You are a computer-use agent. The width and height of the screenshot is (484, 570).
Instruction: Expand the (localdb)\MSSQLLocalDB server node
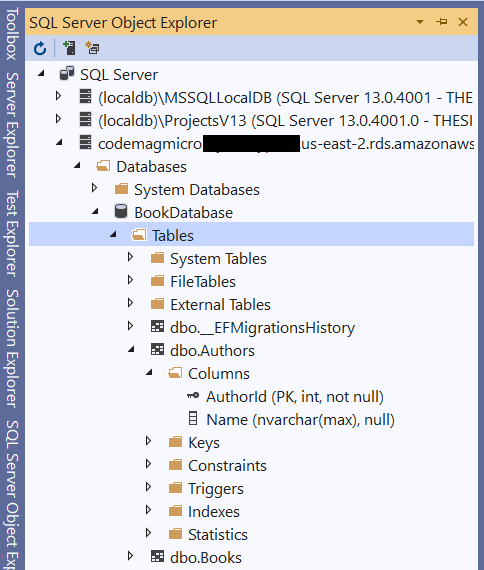pyautogui.click(x=58, y=96)
